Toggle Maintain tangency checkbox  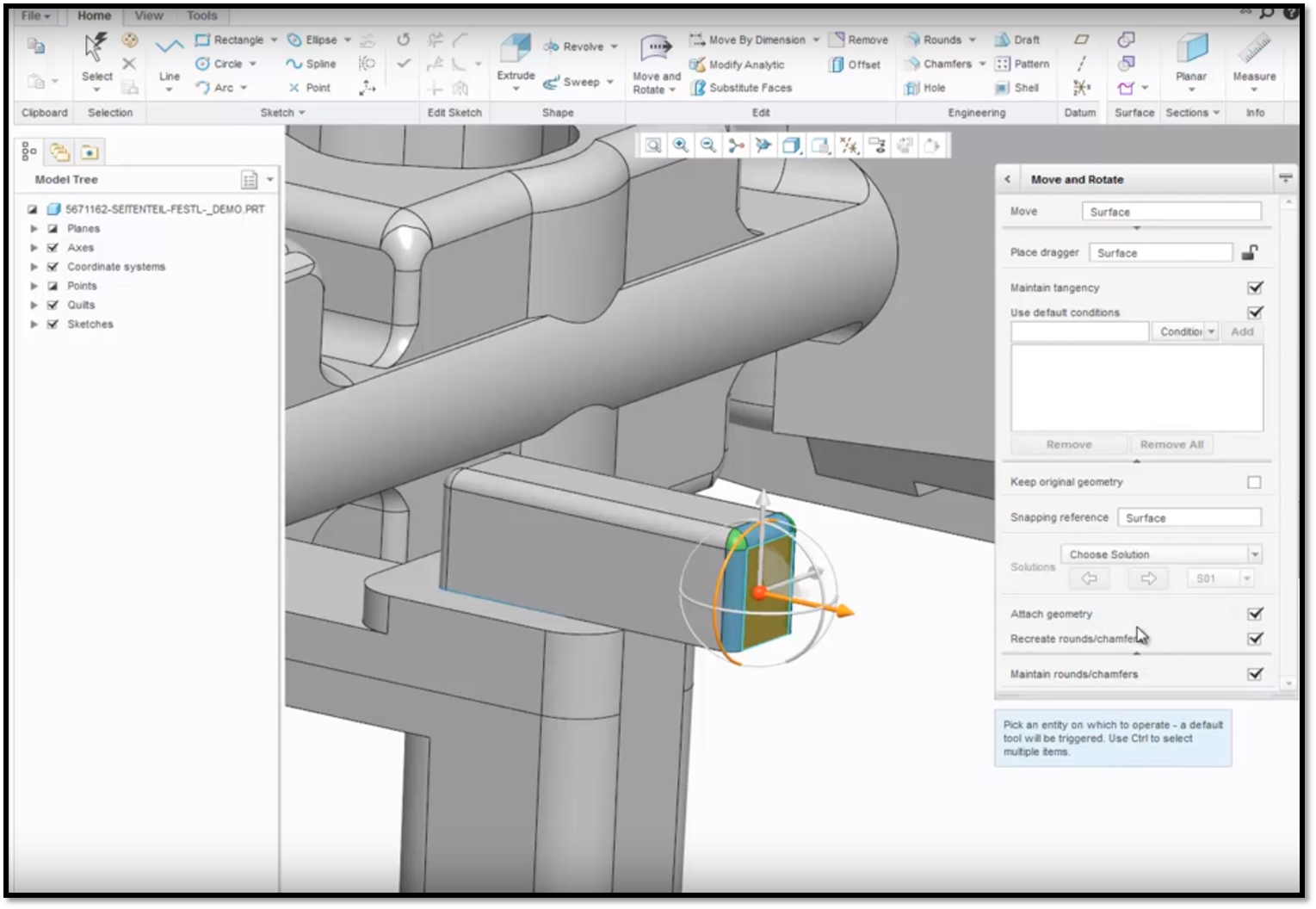(1255, 288)
